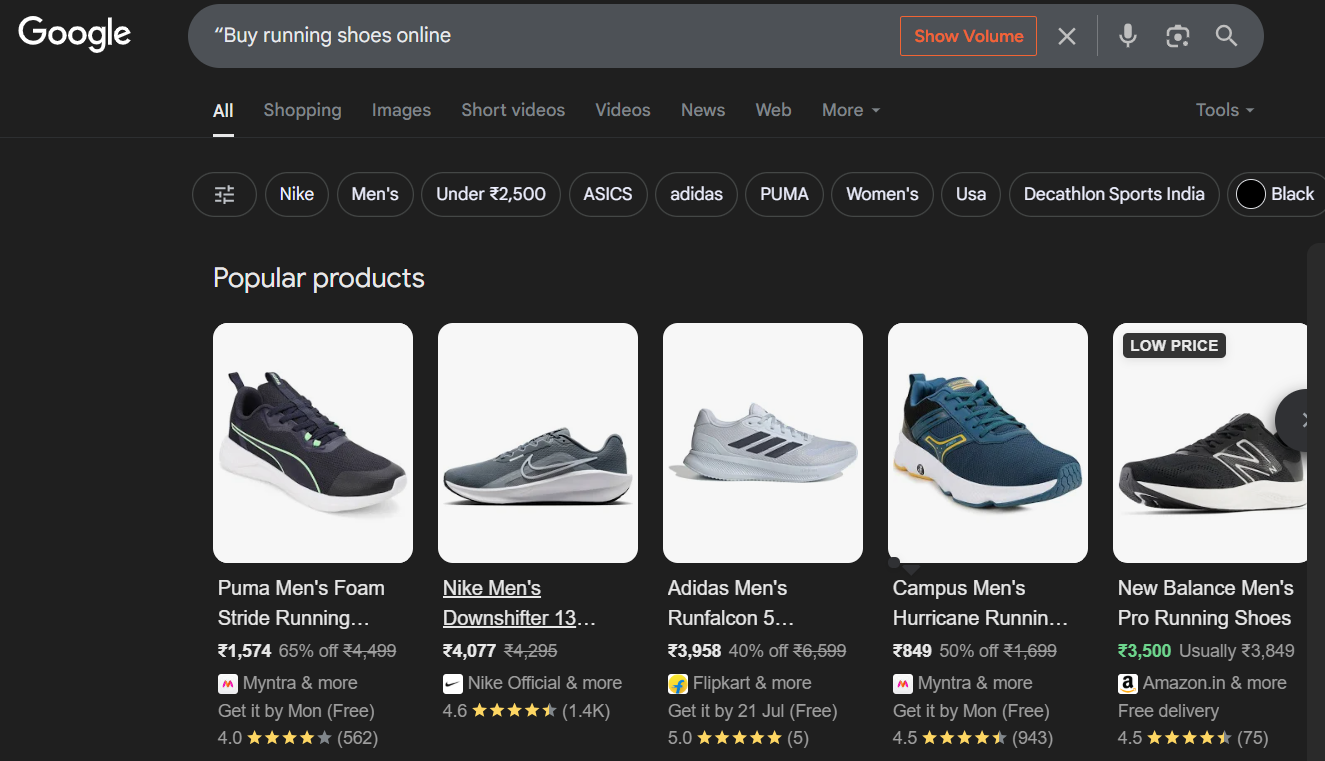1325x761 pixels.
Task: Click the Nike swoosh seller icon
Action: point(452,683)
